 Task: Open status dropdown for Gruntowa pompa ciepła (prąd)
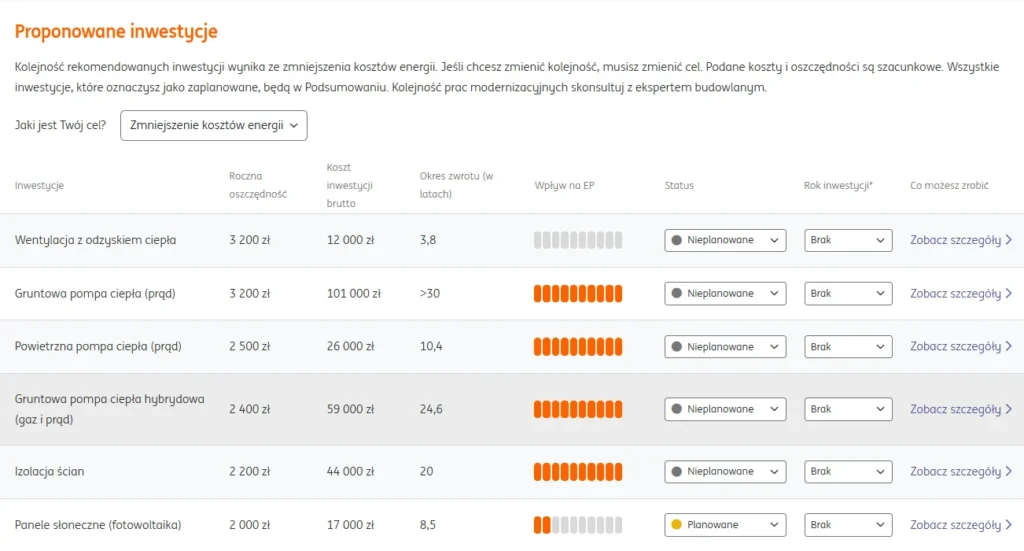(725, 294)
